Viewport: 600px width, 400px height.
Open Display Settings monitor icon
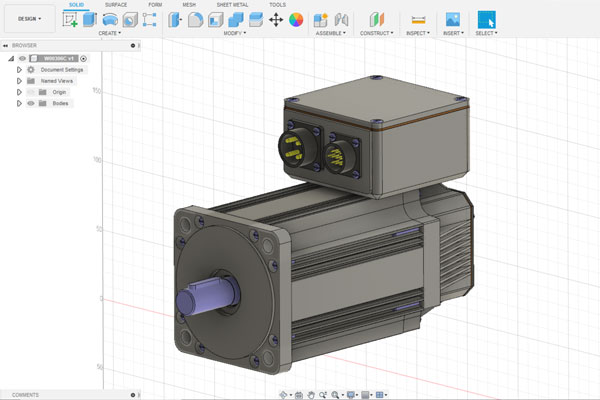click(351, 395)
